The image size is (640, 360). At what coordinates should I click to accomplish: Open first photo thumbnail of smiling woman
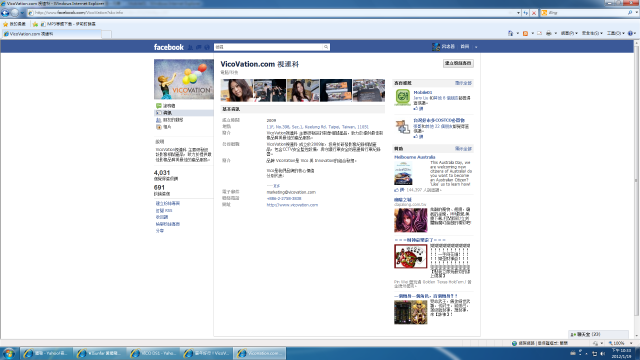point(237,90)
